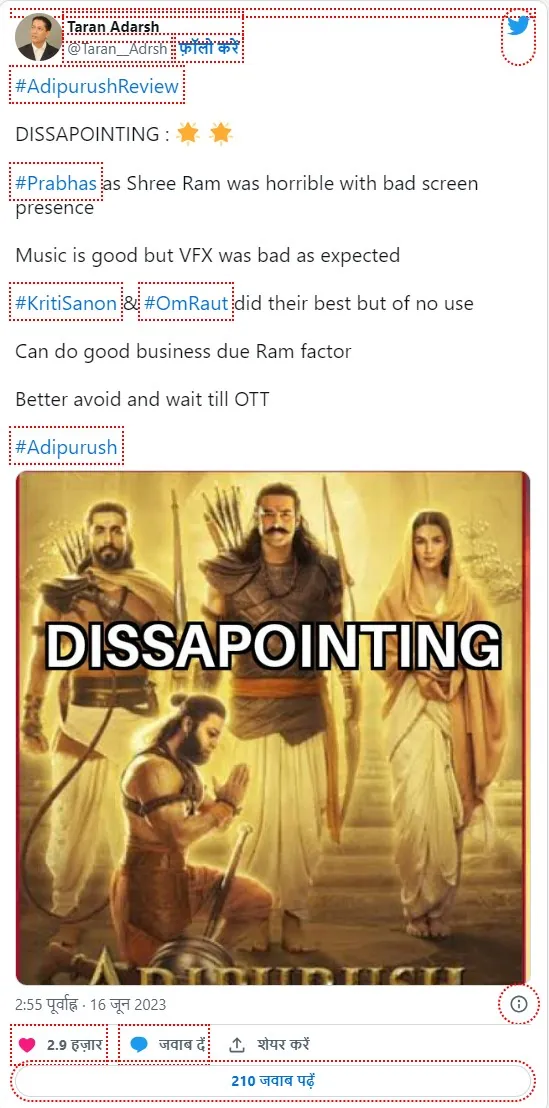549x1108 pixels.
Task: Open Taran Adarsh's profile avatar
Action: click(x=38, y=37)
